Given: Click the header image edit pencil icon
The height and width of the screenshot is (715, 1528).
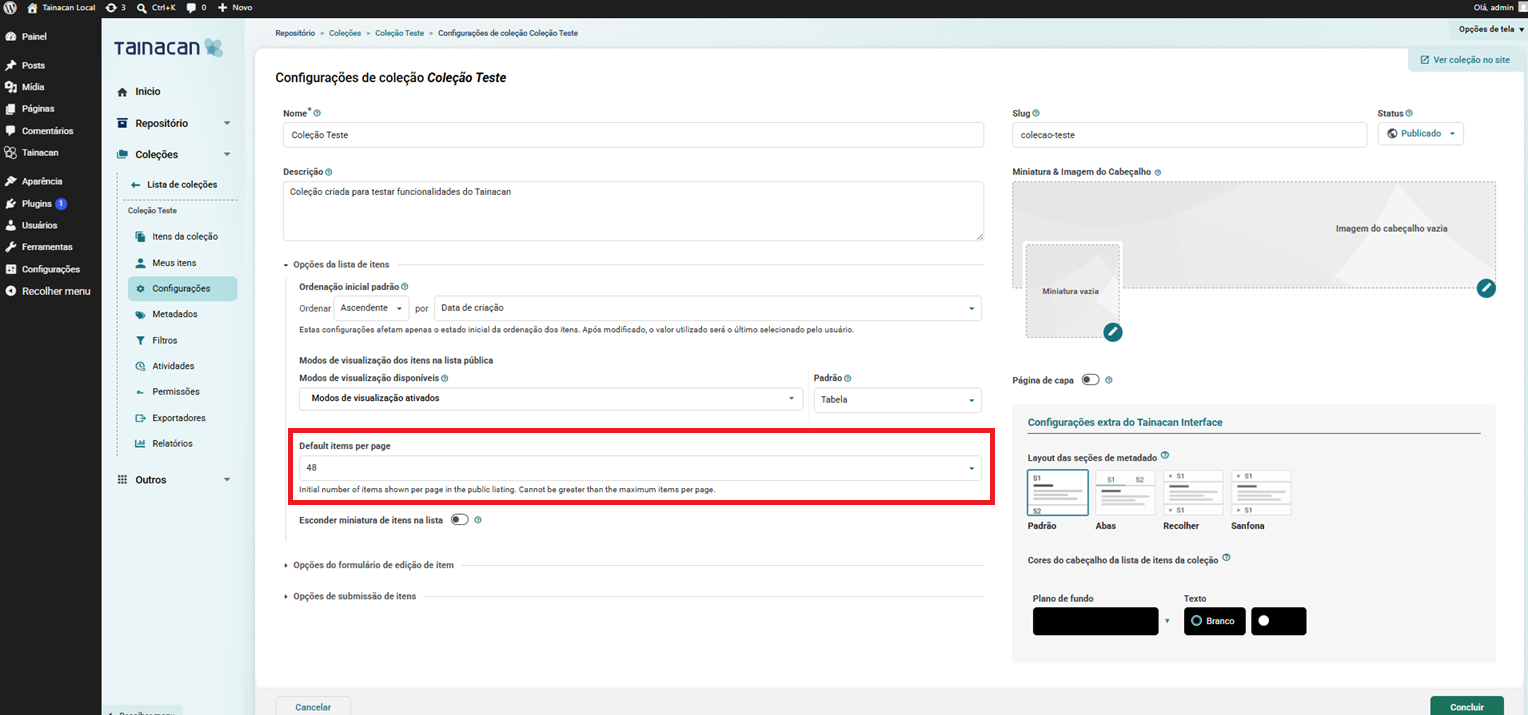Looking at the screenshot, I should [x=1486, y=288].
